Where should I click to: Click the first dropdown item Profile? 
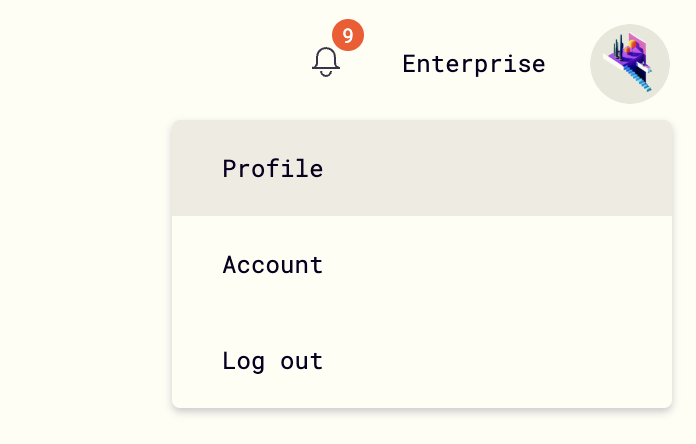422,168
